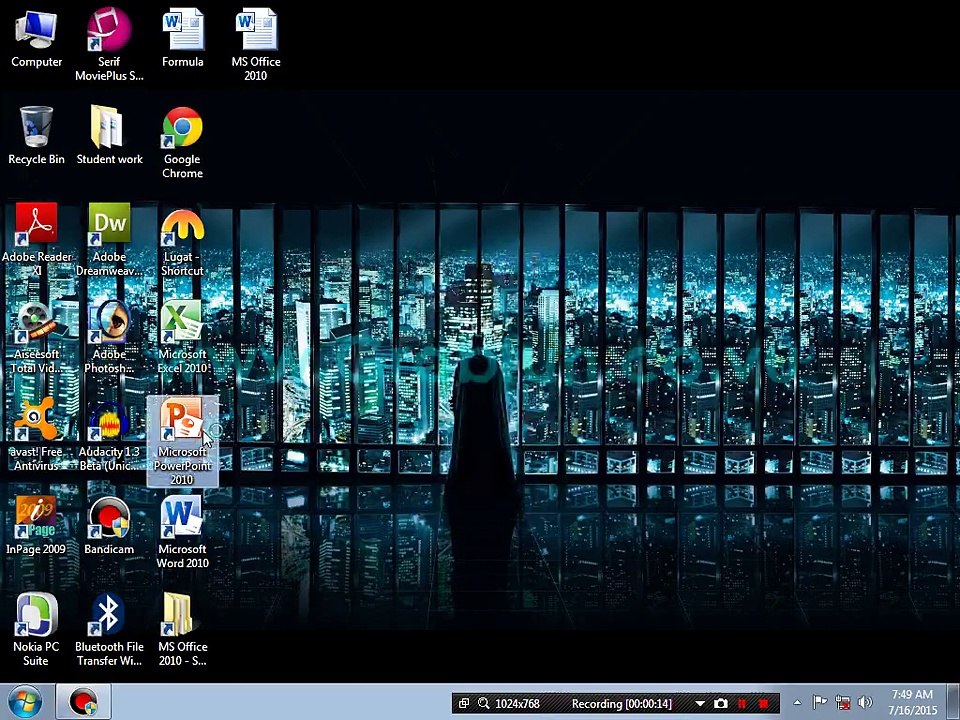
Task: Pause the recording with the red pause button
Action: click(742, 703)
